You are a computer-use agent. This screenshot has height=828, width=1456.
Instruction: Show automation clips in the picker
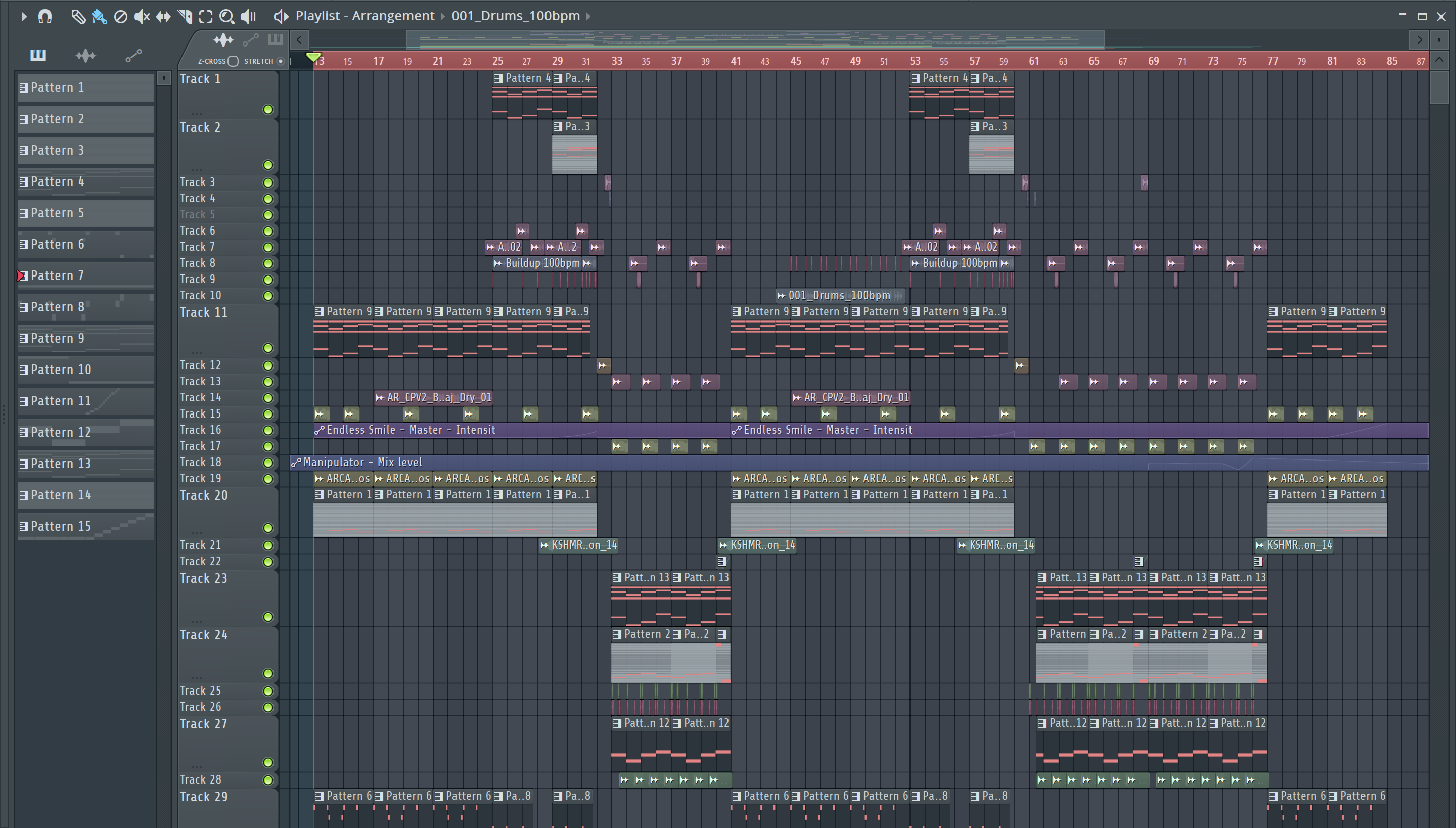coord(133,55)
